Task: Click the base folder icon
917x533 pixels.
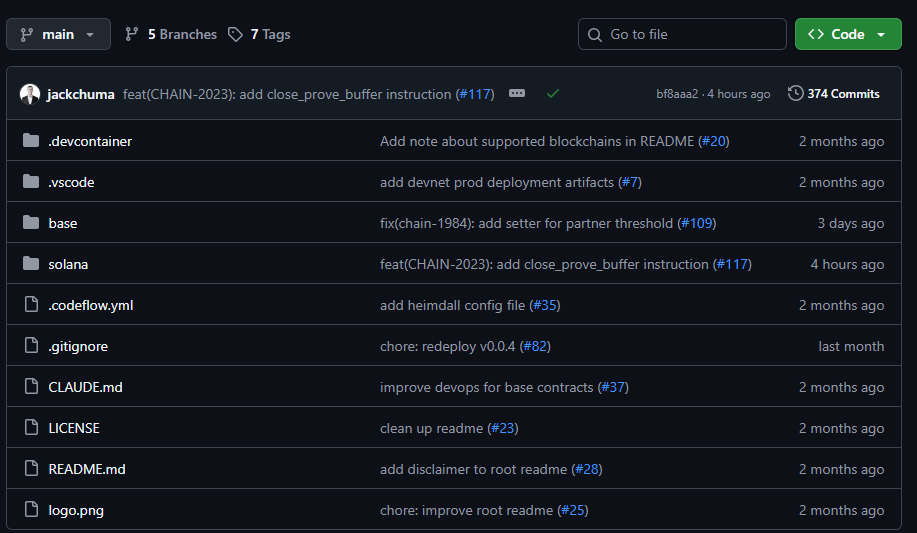Action: (x=31, y=223)
